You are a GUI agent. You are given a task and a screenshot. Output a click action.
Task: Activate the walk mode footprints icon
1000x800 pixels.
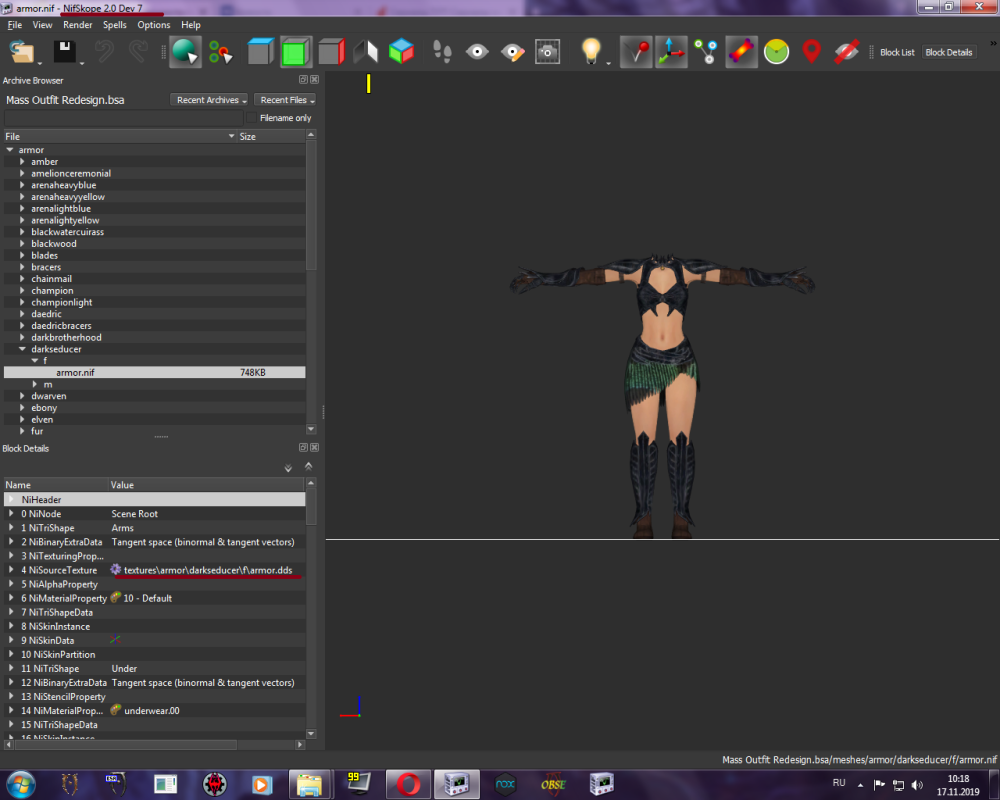click(x=442, y=52)
